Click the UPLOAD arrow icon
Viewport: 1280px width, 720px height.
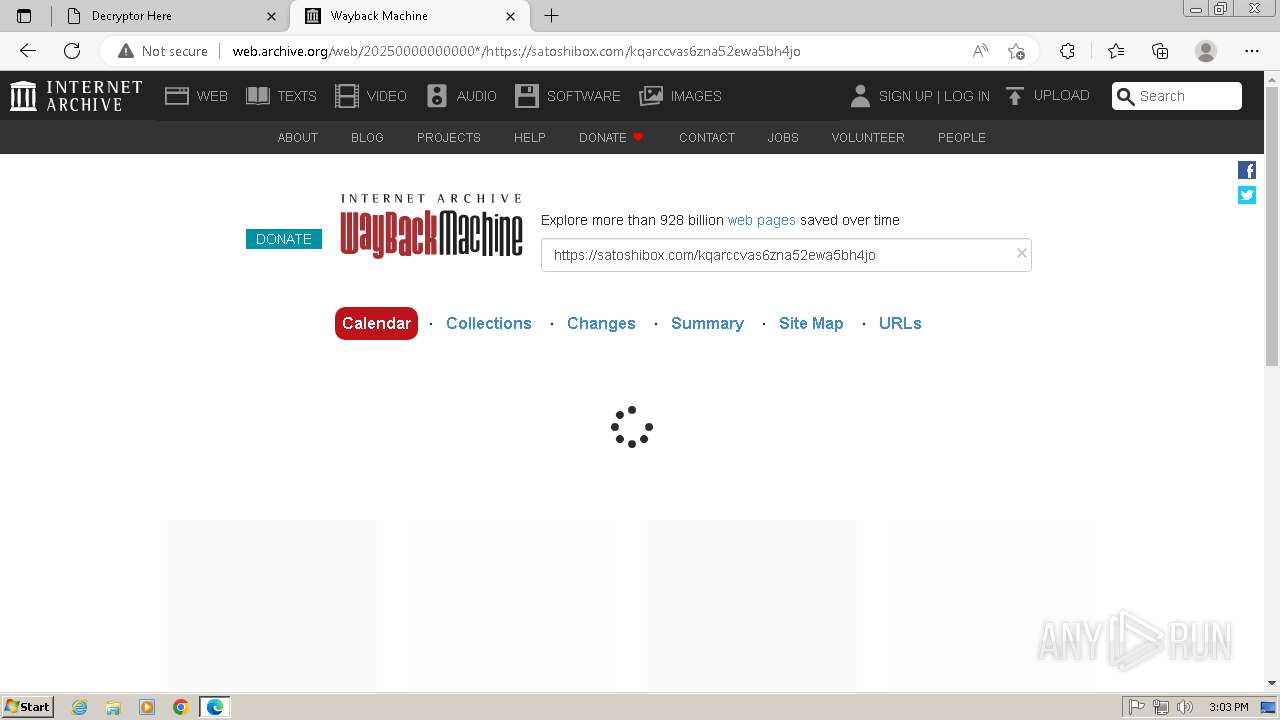coord(1015,96)
